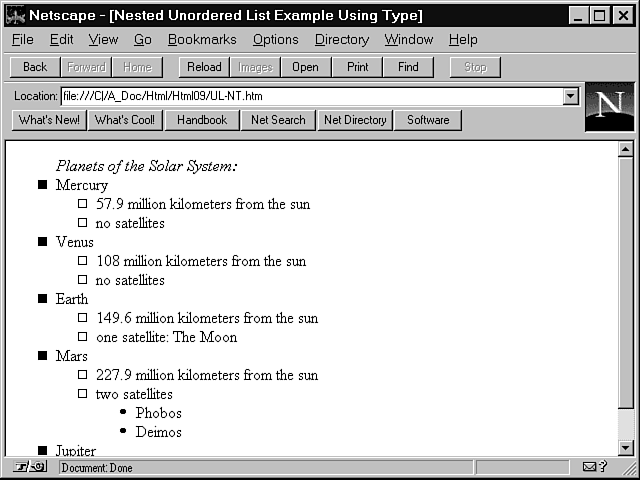Click the vertical scrollbar up arrow
640x480 pixels.
tap(626, 150)
